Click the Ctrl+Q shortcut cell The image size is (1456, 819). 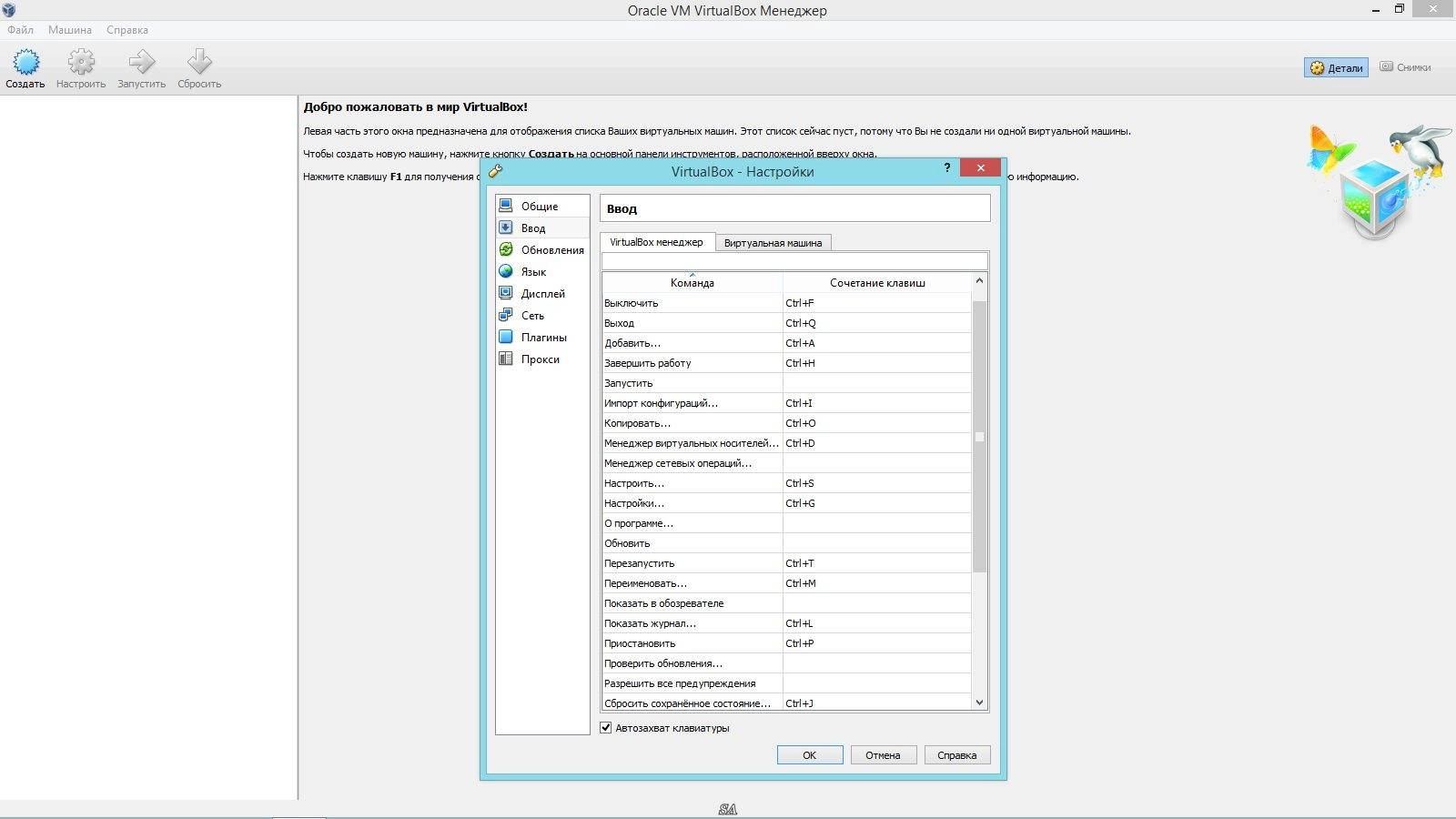click(877, 323)
